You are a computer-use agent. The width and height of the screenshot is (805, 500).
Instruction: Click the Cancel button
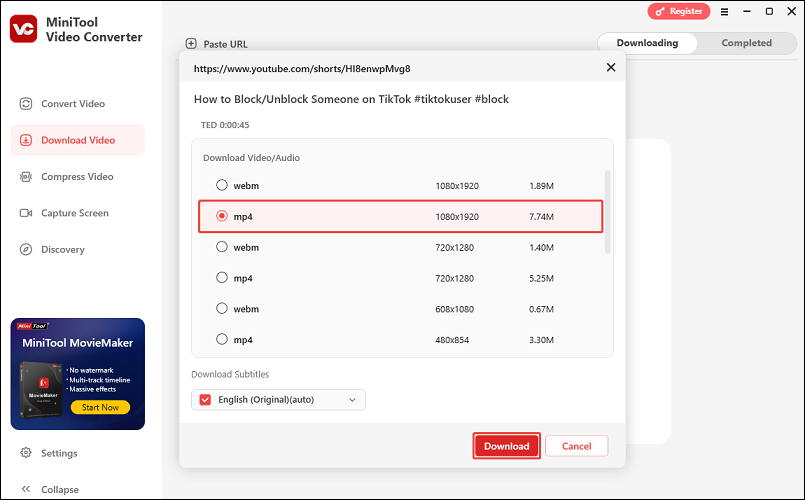tap(577, 446)
